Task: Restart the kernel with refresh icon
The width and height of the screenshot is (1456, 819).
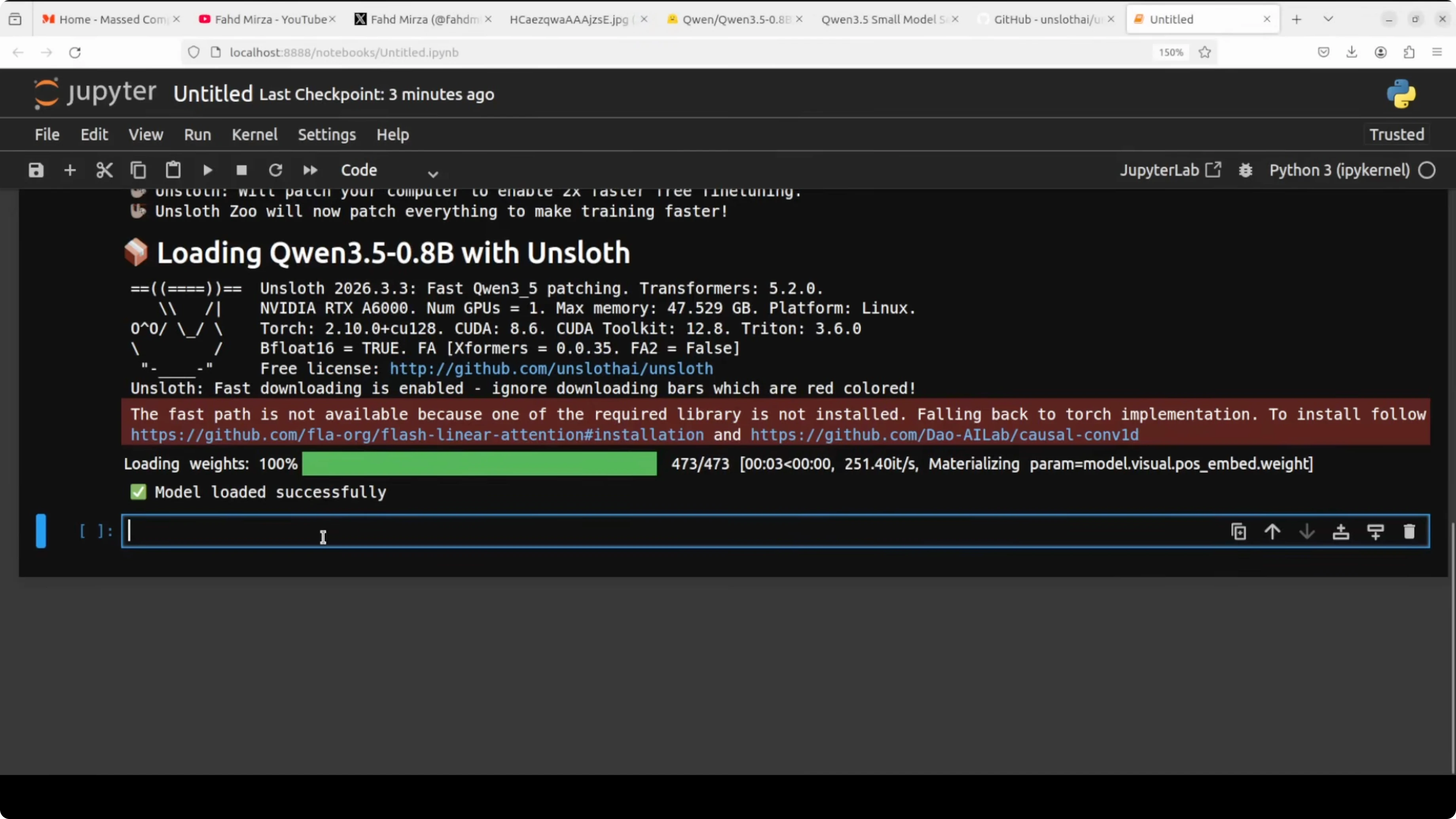Action: [x=275, y=170]
